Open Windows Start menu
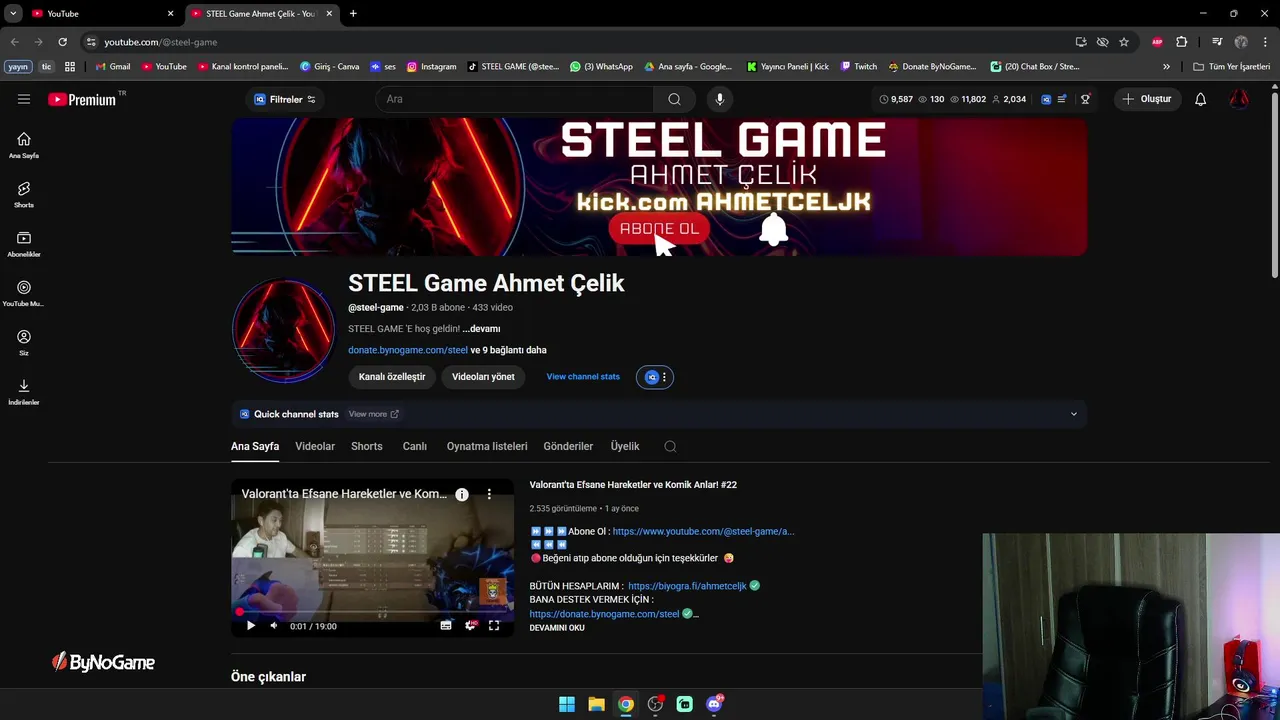This screenshot has width=1280, height=720. coord(567,704)
